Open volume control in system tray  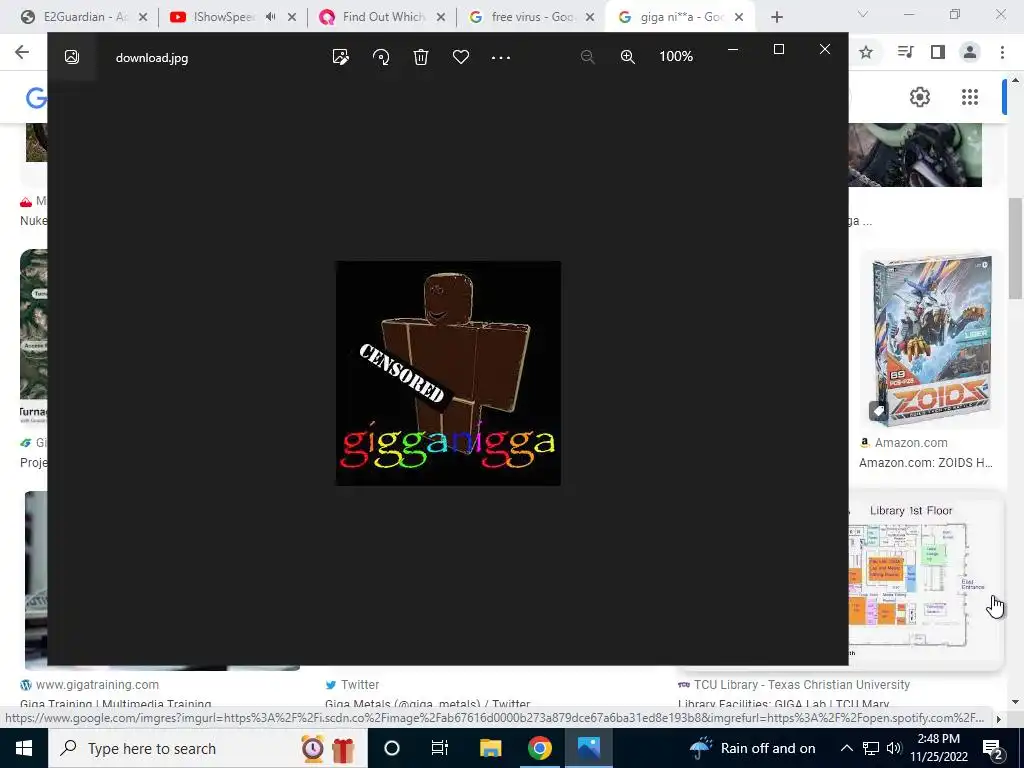coord(894,748)
